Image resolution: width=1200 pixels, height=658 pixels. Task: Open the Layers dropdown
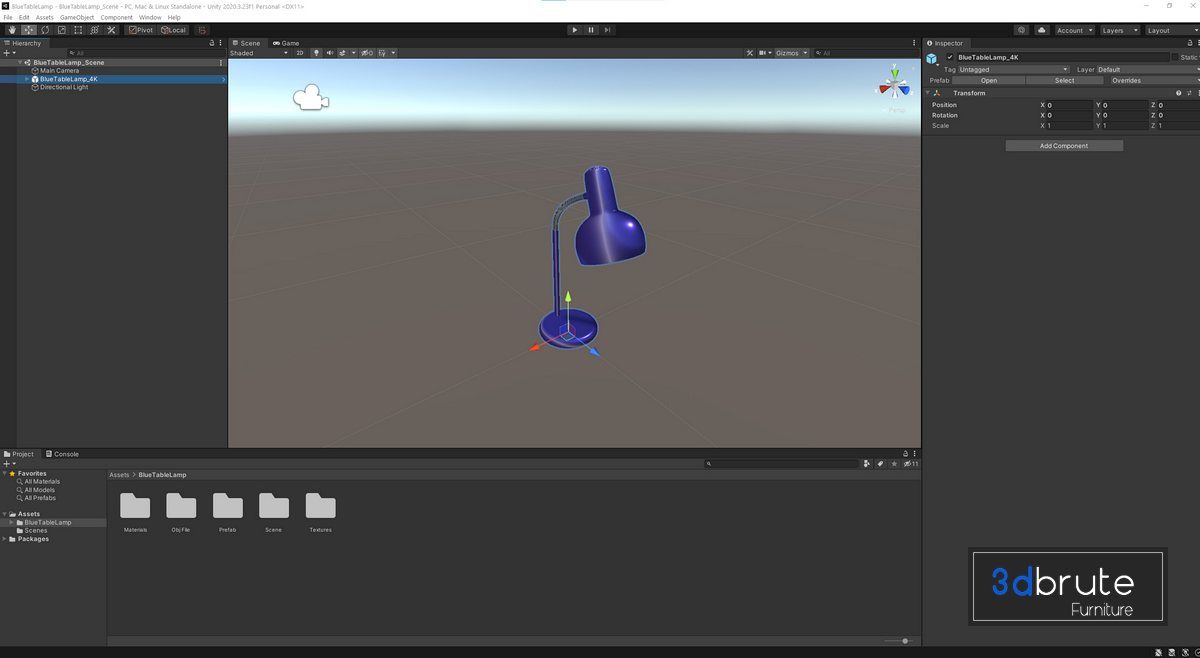tap(1119, 30)
